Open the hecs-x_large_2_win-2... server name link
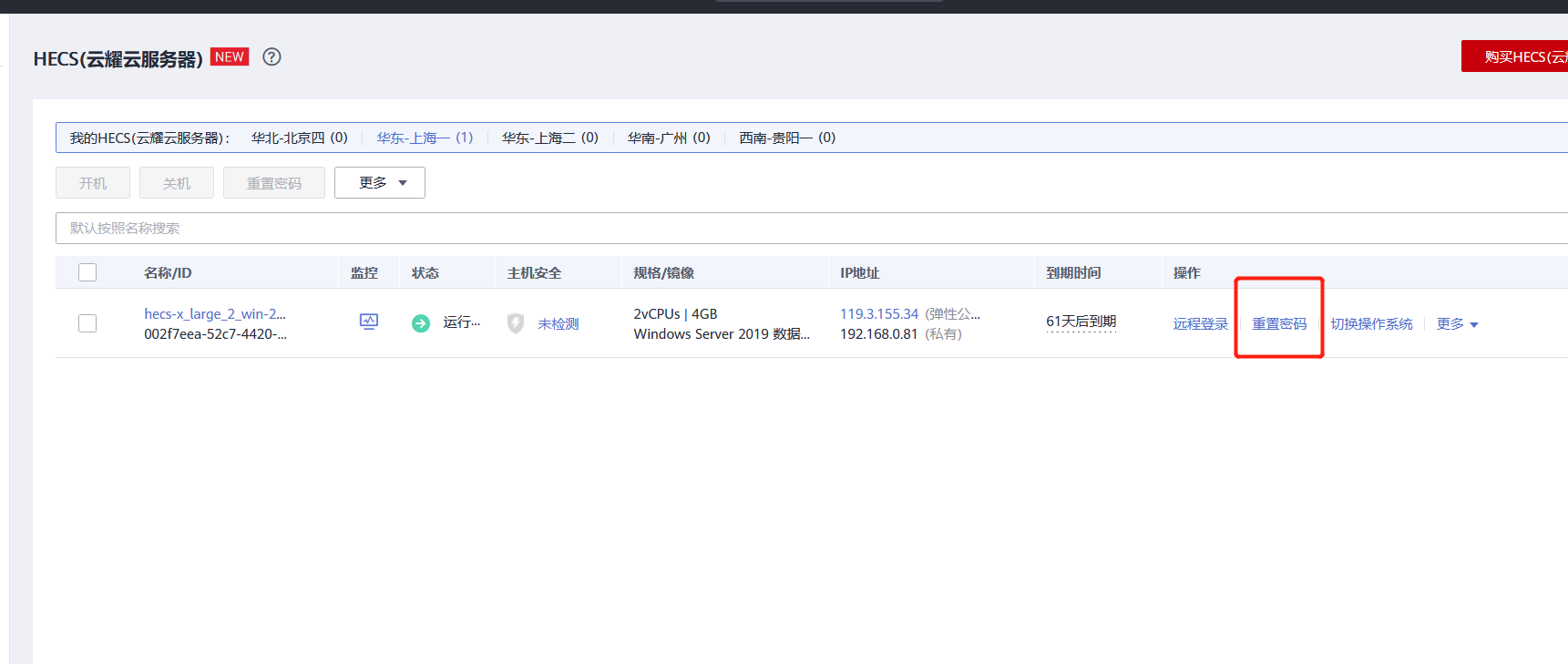 [x=215, y=313]
